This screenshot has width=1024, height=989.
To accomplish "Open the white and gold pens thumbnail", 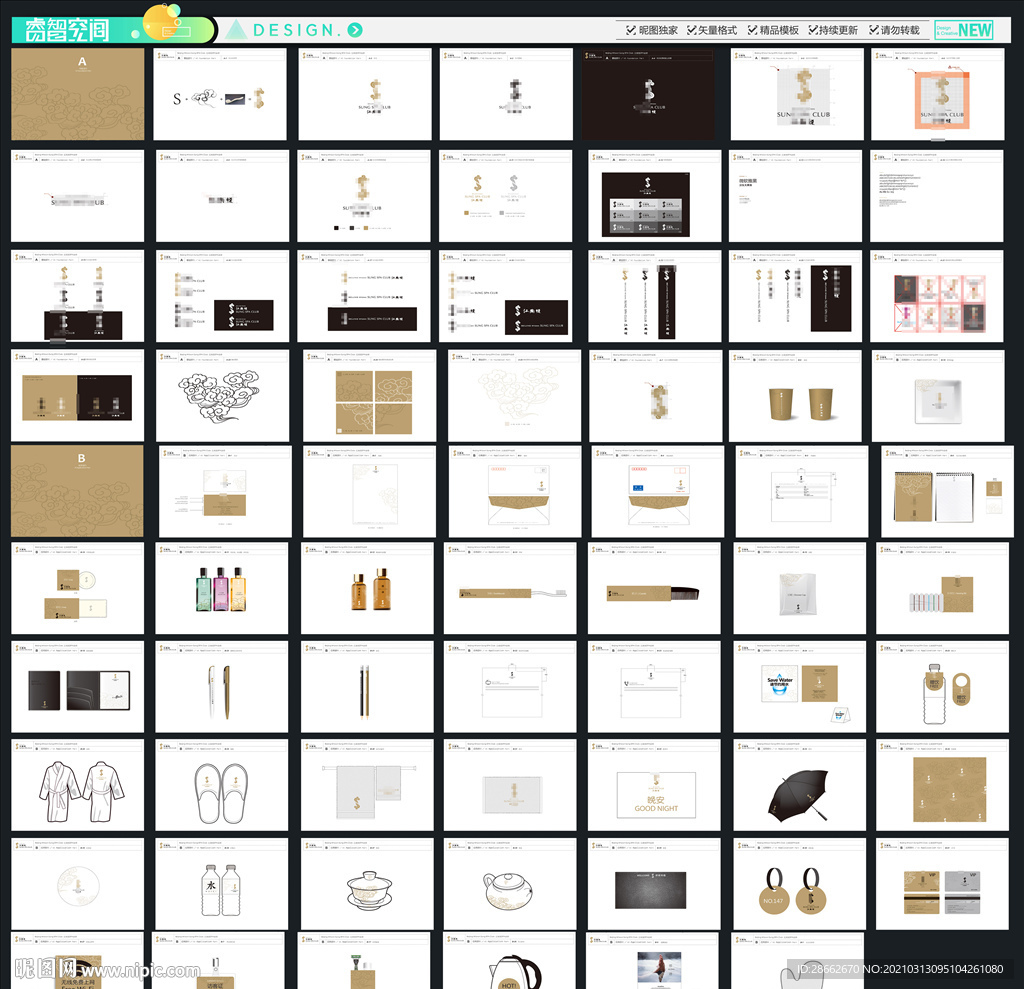I will pyautogui.click(x=221, y=687).
